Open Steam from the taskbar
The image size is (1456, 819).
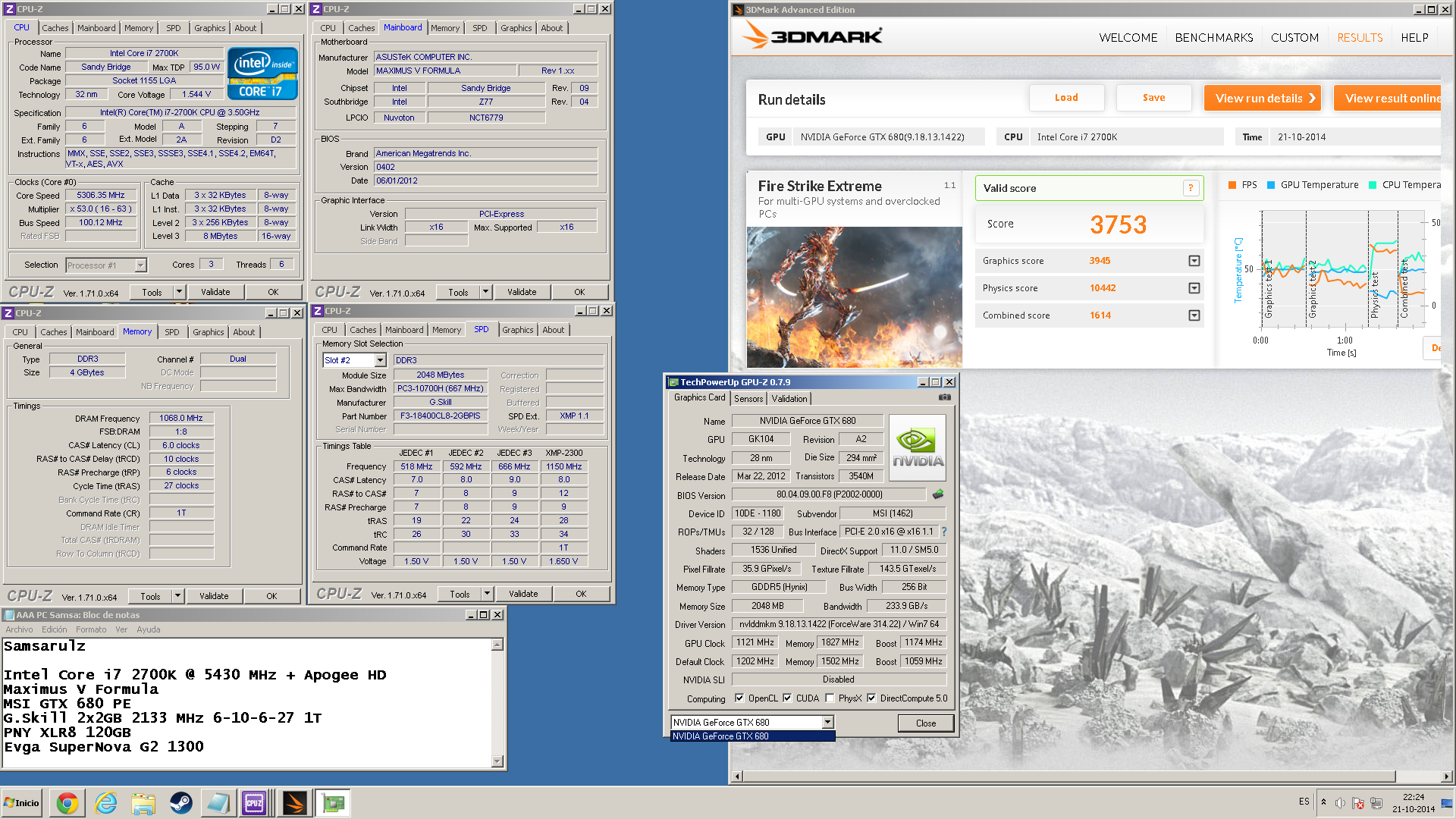point(180,803)
